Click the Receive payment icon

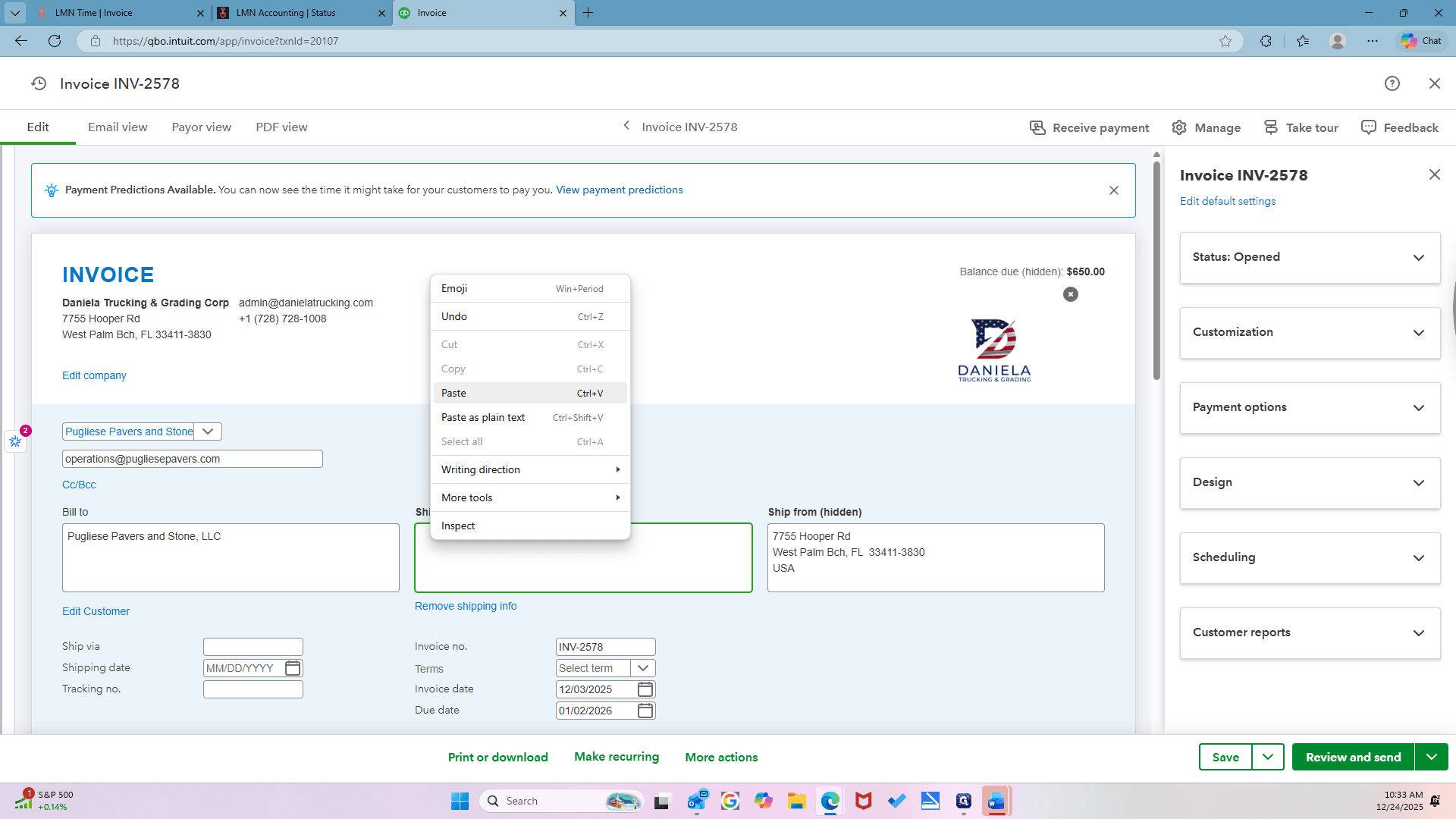tap(1037, 127)
